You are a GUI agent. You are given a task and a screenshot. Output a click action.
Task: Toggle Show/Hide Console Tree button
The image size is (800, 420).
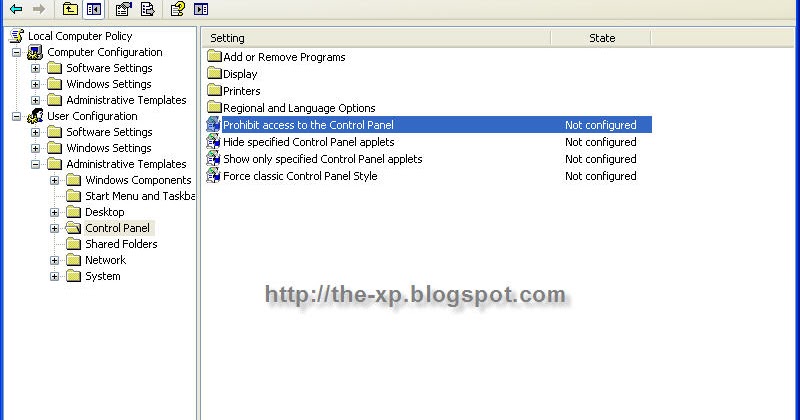94,9
